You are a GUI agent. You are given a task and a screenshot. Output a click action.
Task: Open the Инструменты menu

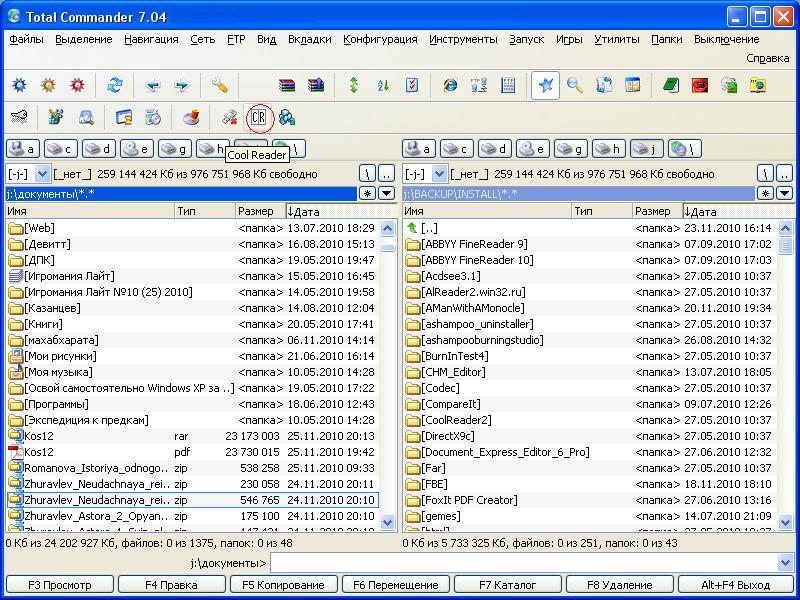click(463, 39)
